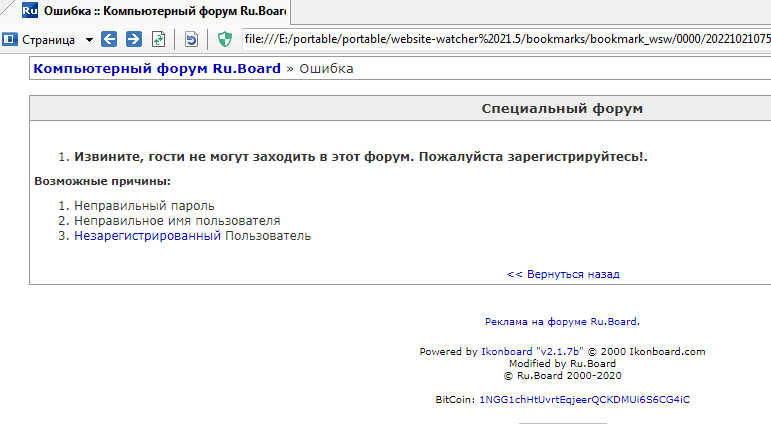Go forward with the blue right arrow
This screenshot has height=424, width=771.
click(x=133, y=39)
